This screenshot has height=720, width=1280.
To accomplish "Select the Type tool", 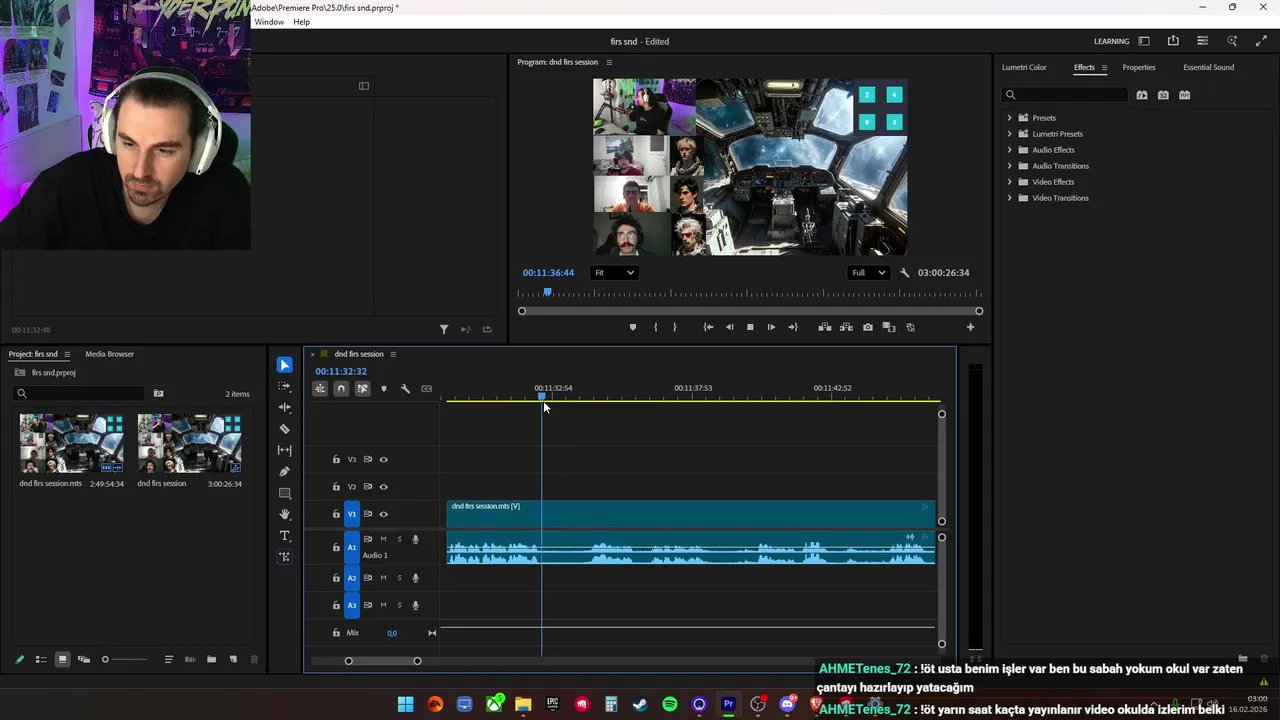I will point(285,536).
